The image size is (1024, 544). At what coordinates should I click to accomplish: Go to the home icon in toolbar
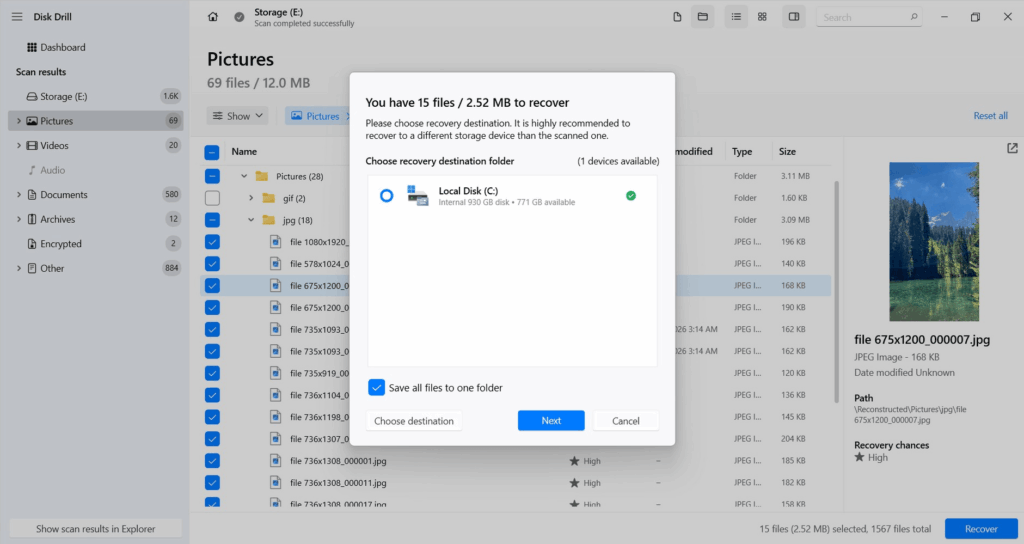coord(213,17)
